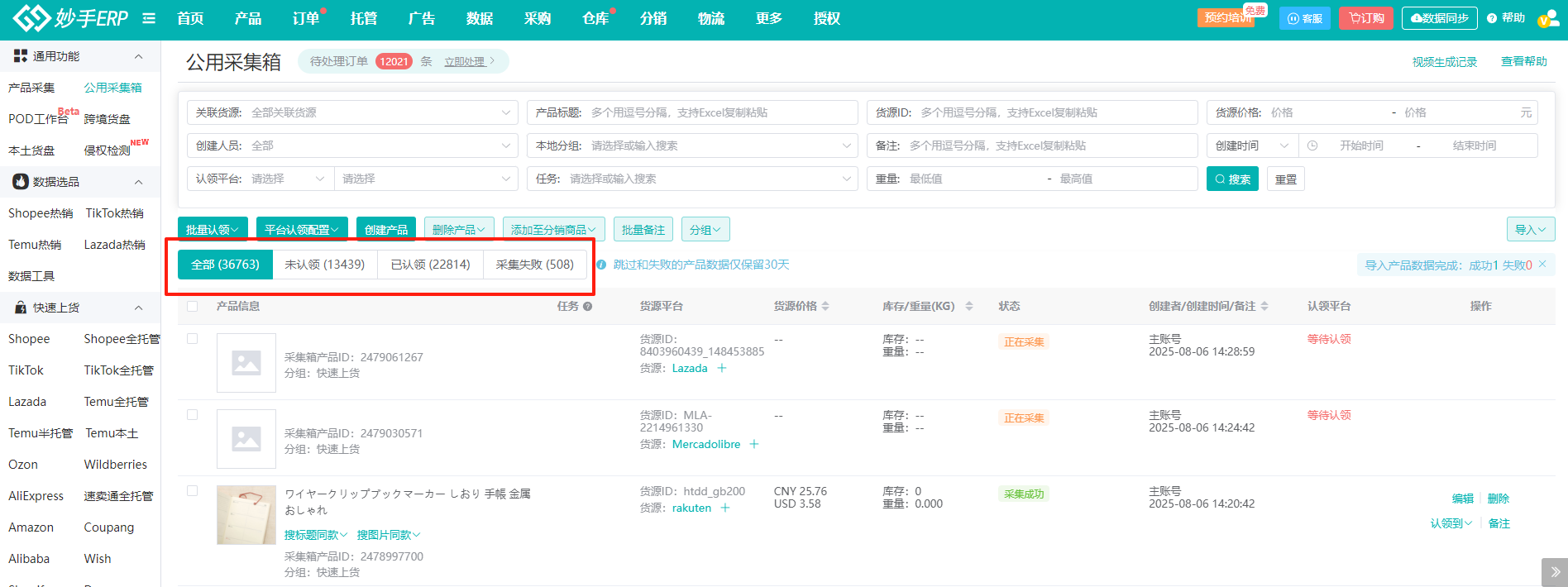Check the box for product 2479061267

pos(193,339)
